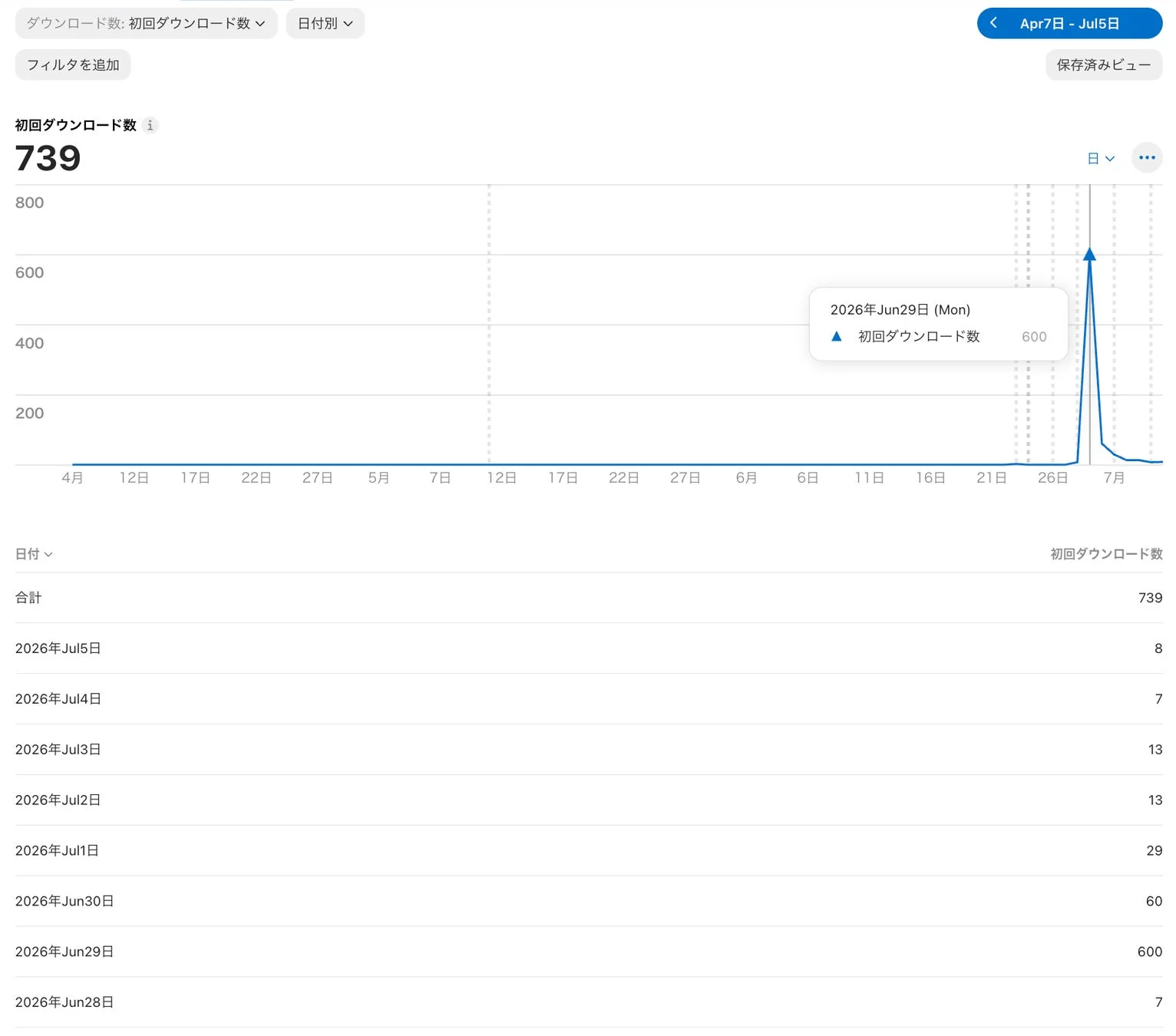The height and width of the screenshot is (1036, 1176).
Task: Select the 2026年Jun28日 row
Action: point(589,1003)
